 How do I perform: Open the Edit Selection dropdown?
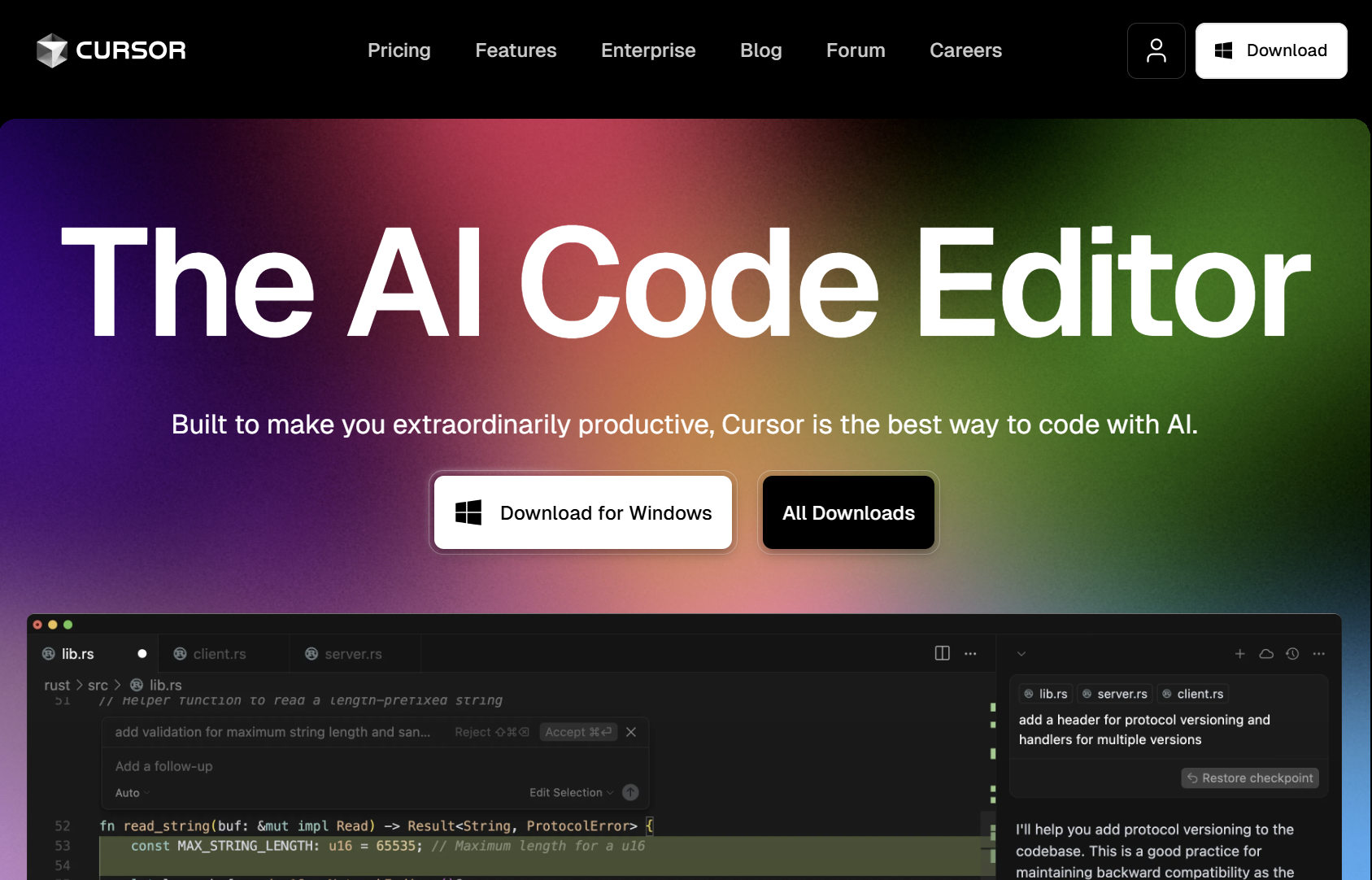coord(572,792)
